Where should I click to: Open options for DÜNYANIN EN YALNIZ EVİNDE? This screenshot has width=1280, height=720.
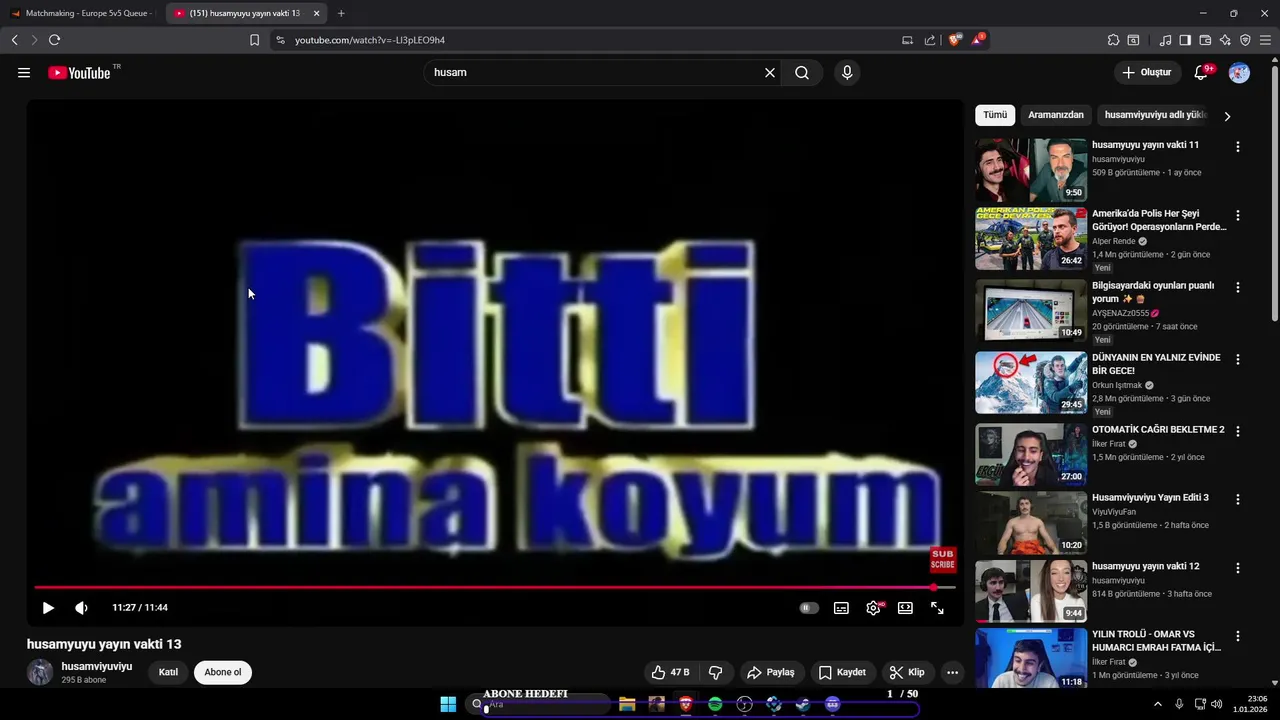pyautogui.click(x=1238, y=359)
